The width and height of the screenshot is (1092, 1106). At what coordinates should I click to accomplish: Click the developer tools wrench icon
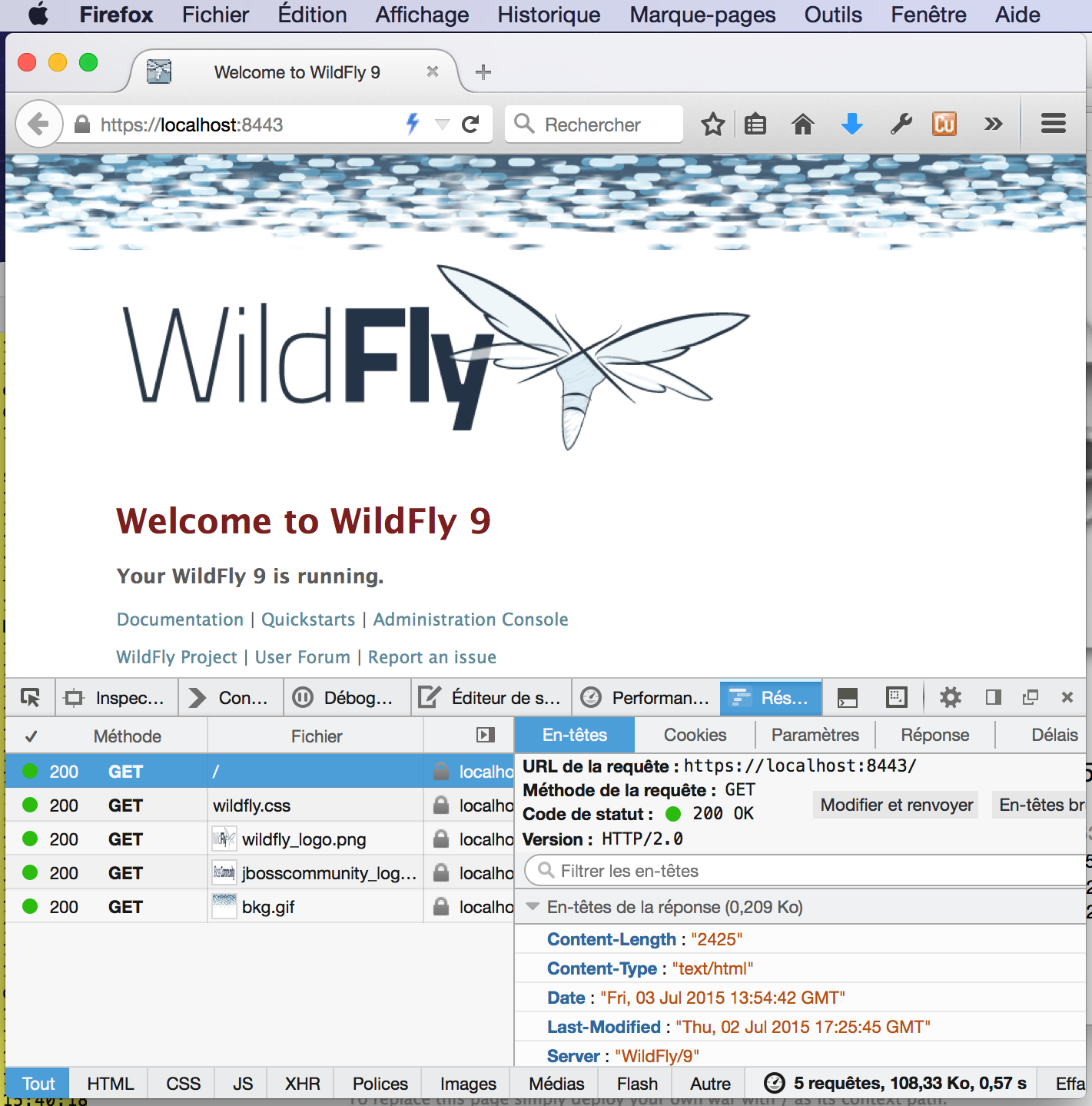pyautogui.click(x=901, y=124)
